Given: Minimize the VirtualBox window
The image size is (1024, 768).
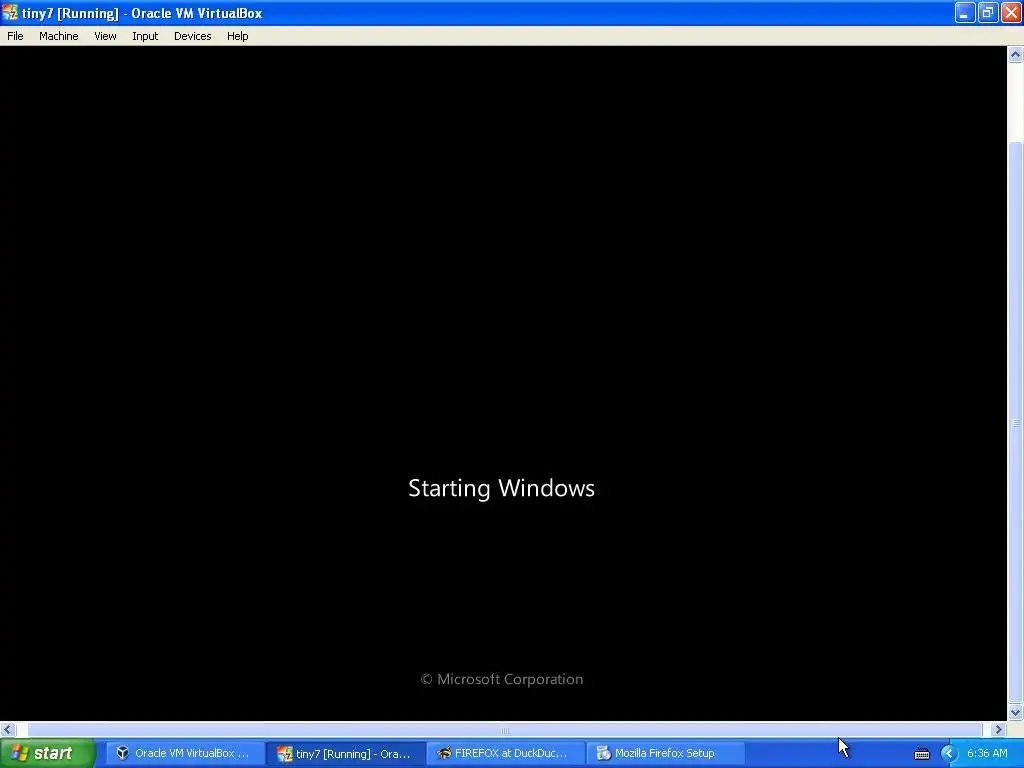Looking at the screenshot, I should click(x=965, y=12).
